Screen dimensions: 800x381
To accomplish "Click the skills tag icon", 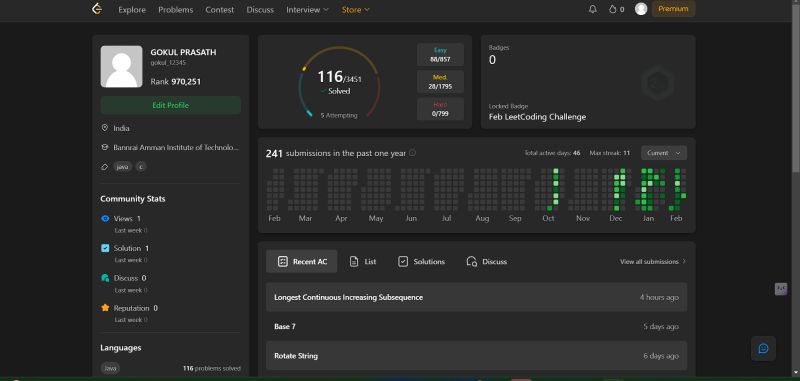I will tap(105, 166).
